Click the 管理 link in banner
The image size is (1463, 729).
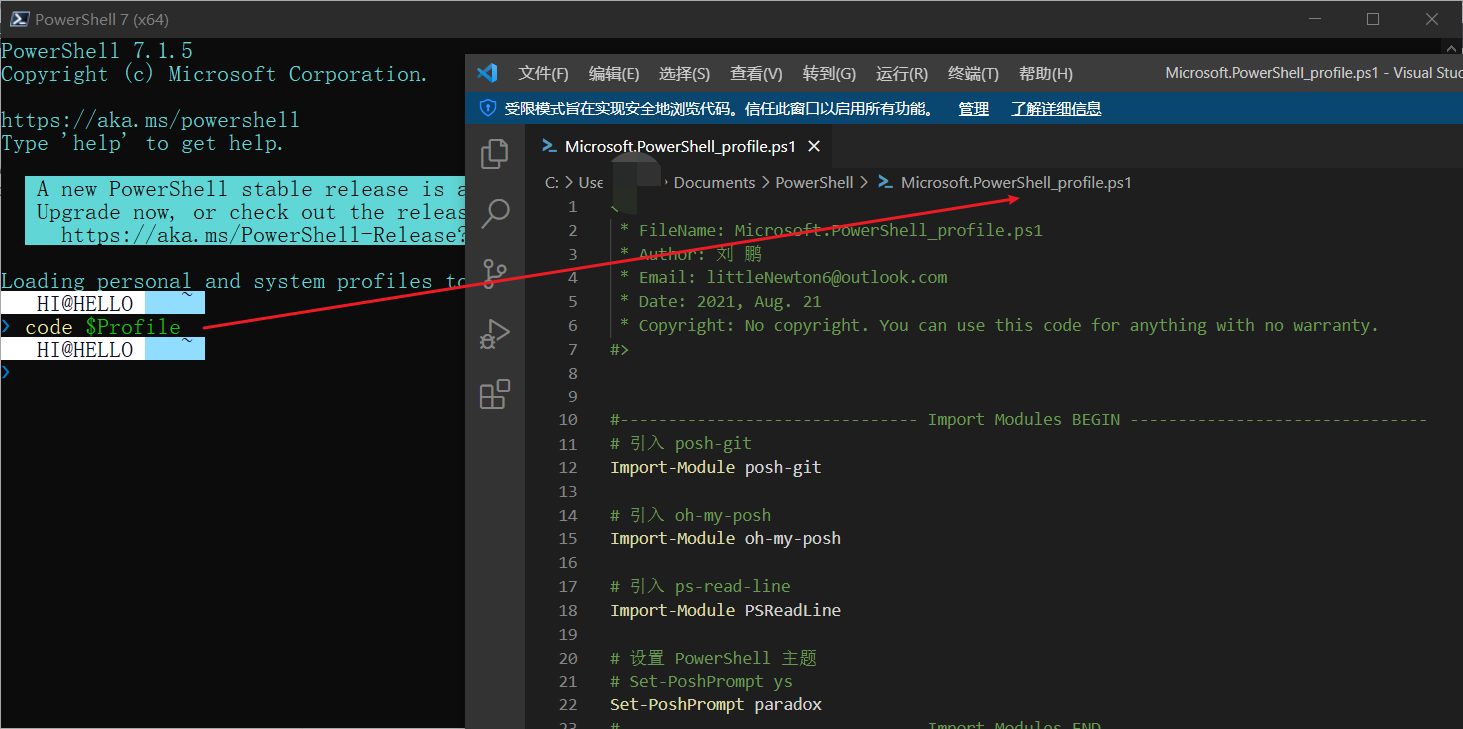[974, 109]
